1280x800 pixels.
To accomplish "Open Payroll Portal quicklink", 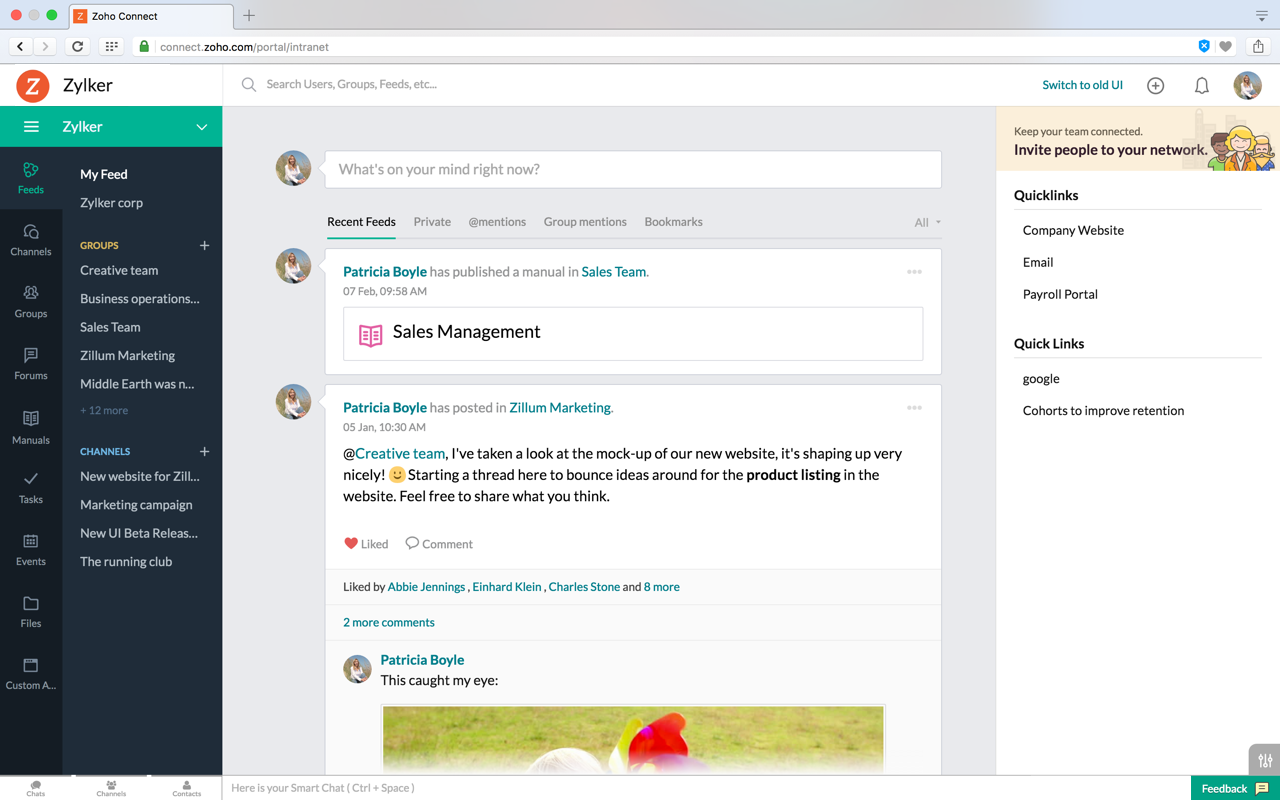I will (x=1060, y=294).
